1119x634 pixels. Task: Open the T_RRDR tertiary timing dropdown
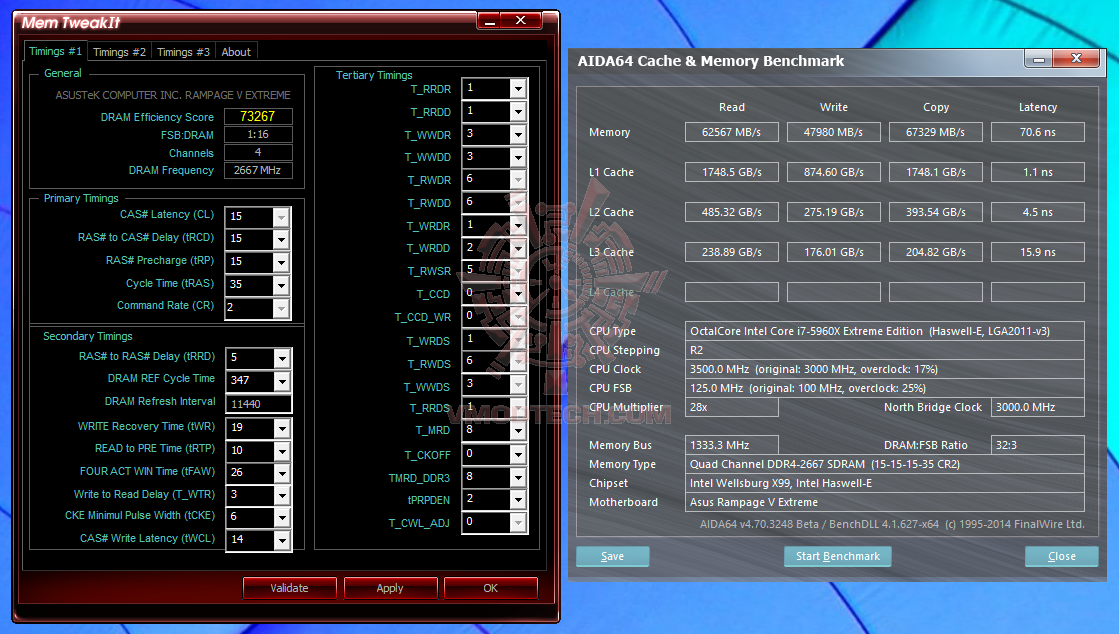coord(518,89)
